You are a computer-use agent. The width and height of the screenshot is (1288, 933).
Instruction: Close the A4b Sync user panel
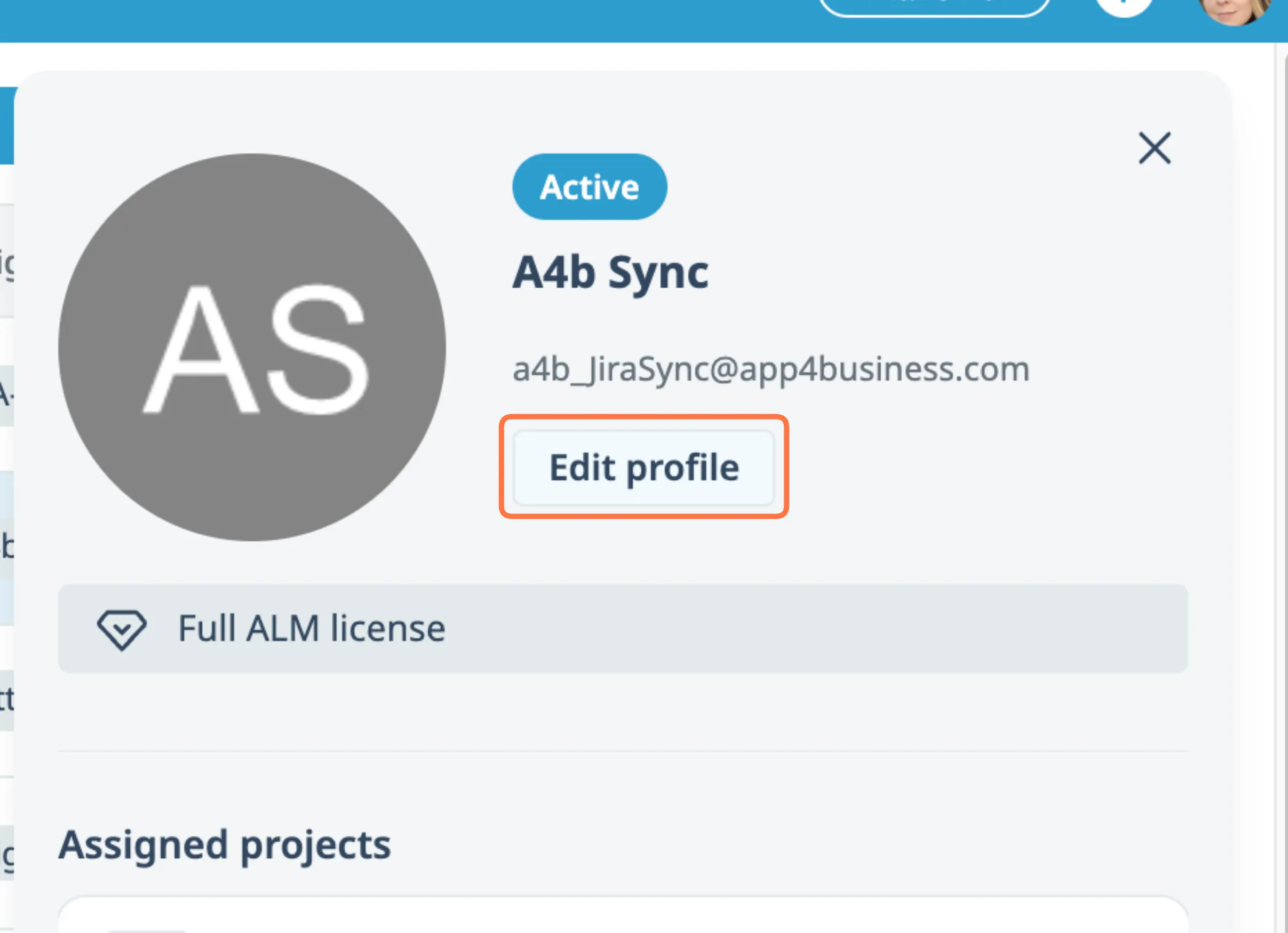coord(1155,148)
